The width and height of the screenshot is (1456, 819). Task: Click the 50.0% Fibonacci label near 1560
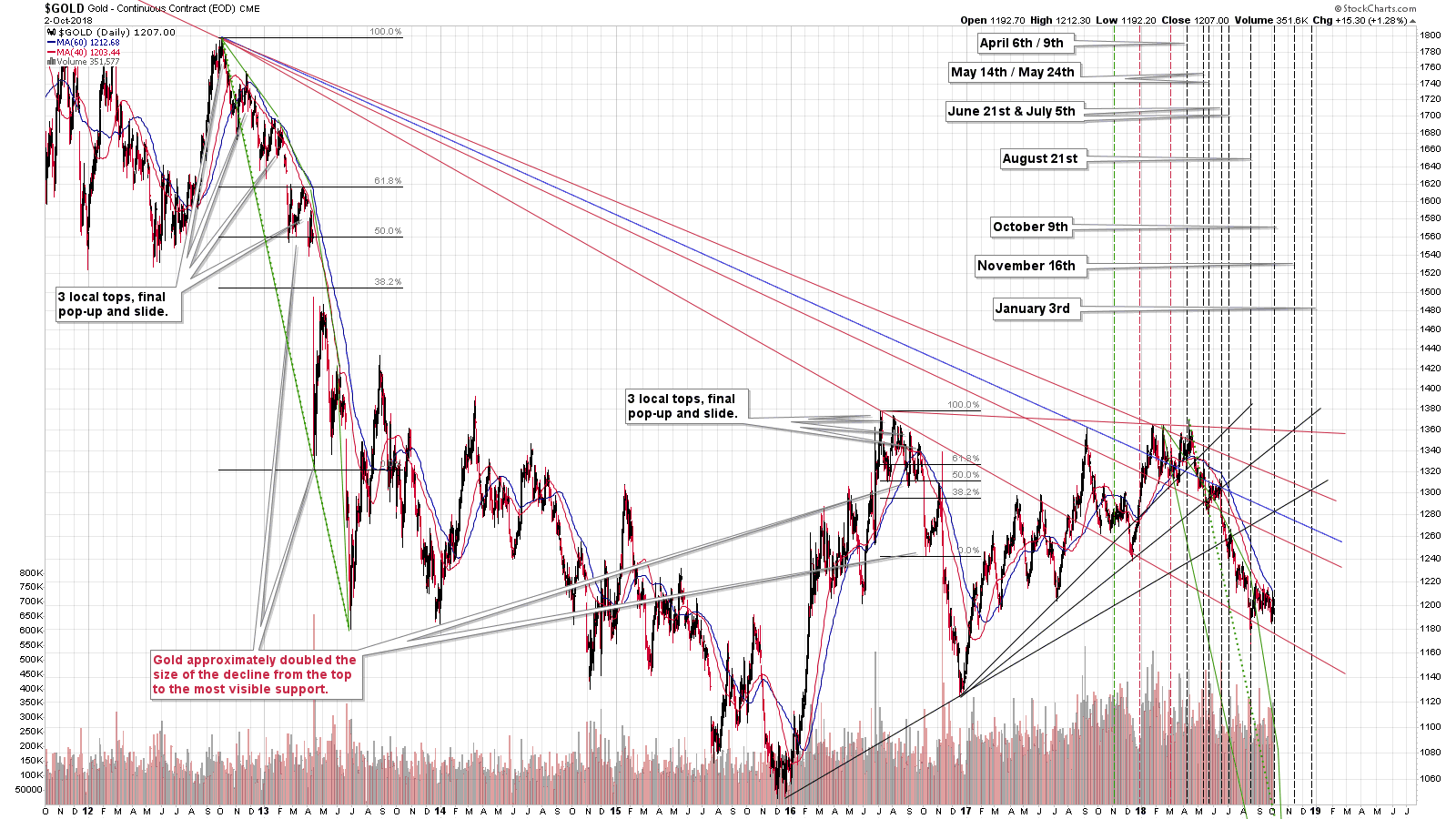pyautogui.click(x=388, y=231)
